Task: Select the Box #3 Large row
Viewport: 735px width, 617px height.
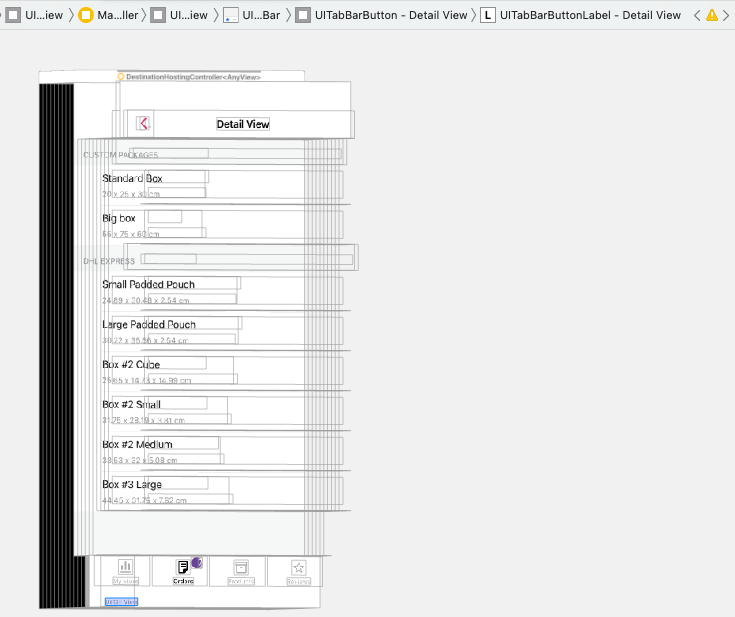Action: 132,484
